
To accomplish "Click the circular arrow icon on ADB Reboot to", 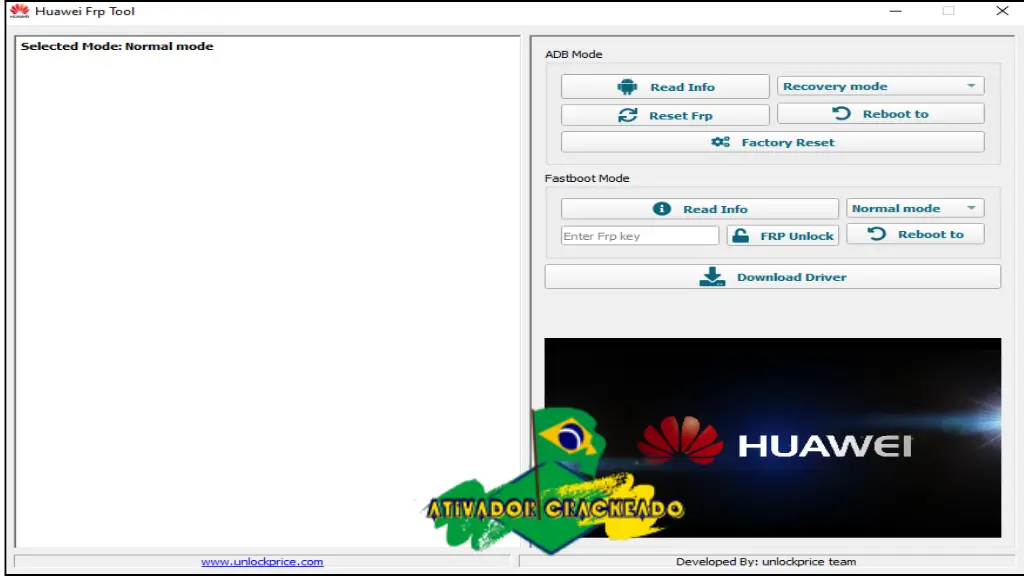I will 841,114.
